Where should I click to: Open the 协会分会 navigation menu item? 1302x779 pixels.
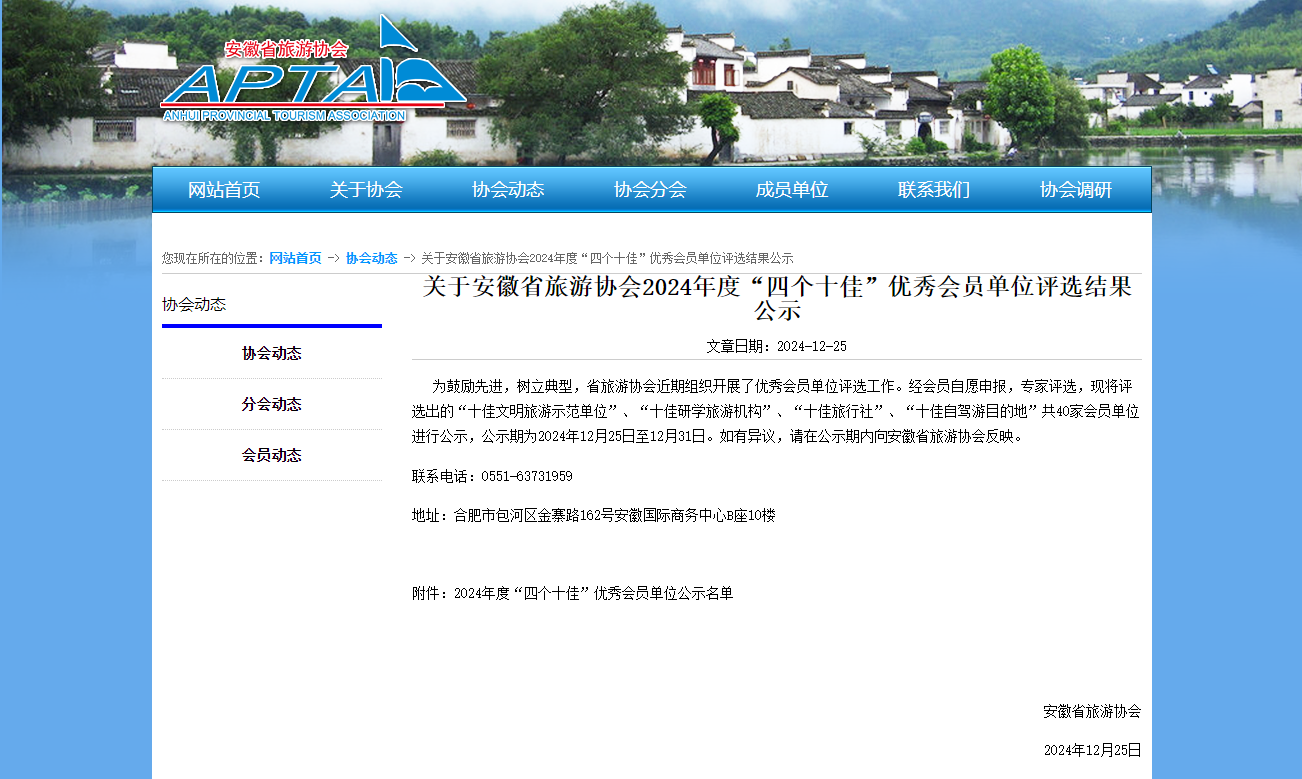click(x=650, y=190)
